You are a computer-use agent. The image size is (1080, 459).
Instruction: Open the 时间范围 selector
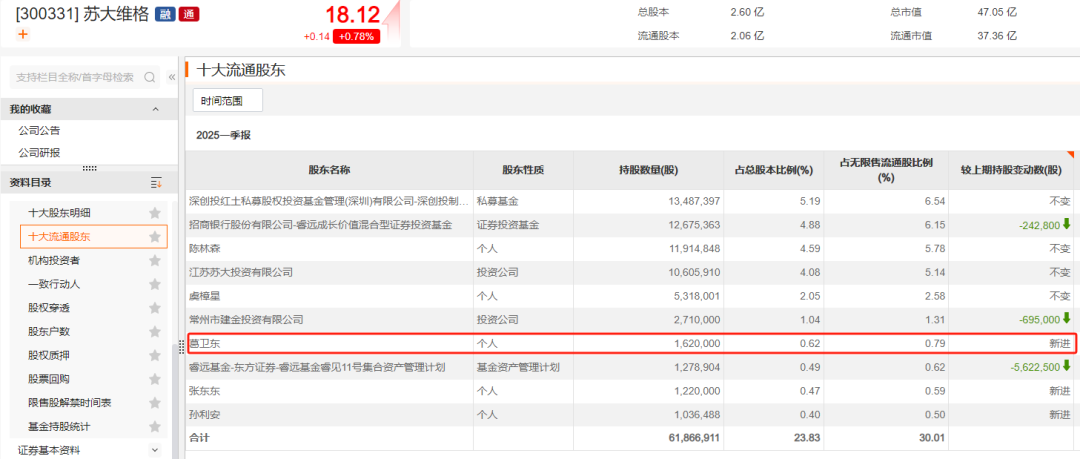click(227, 100)
